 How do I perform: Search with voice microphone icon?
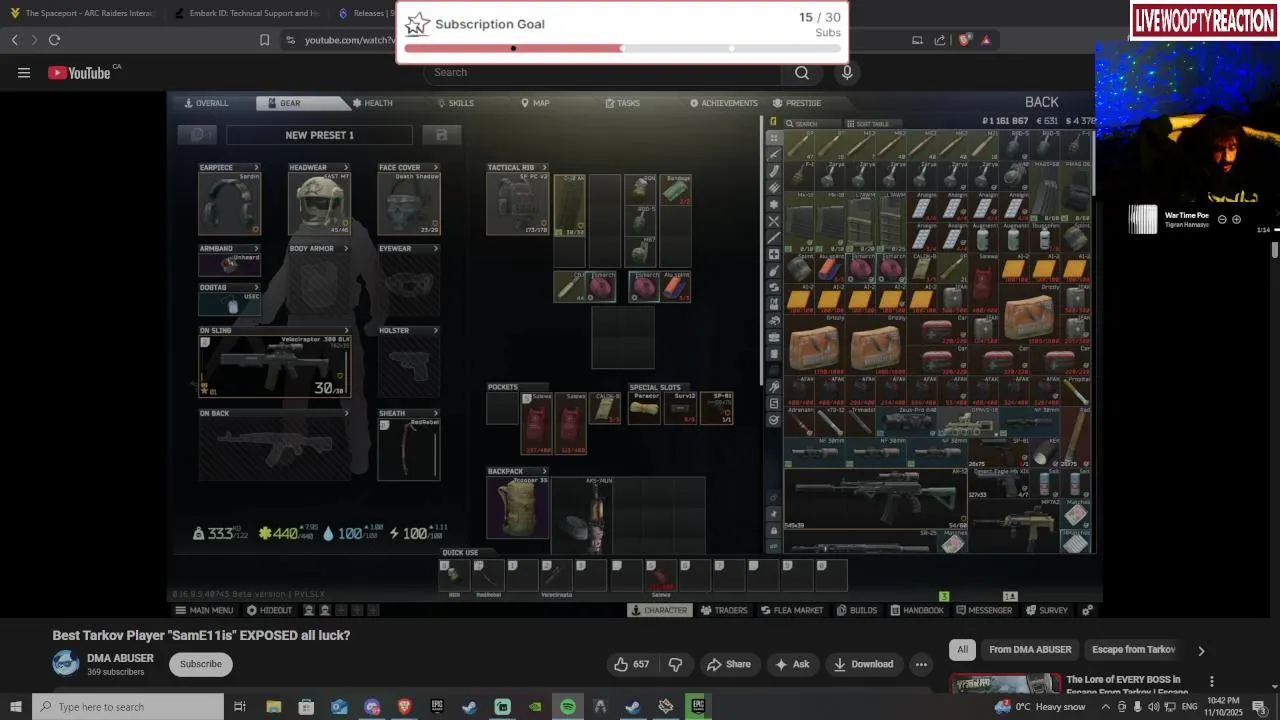847,72
